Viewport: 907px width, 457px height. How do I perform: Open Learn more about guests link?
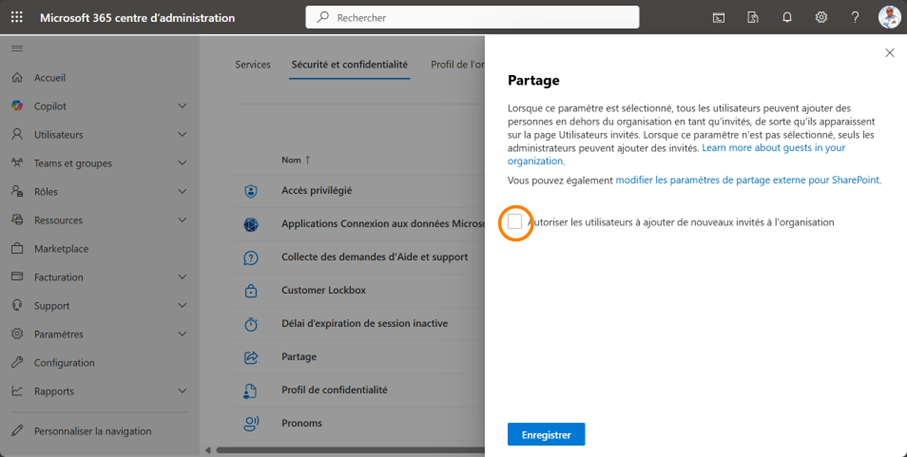pyautogui.click(x=773, y=148)
